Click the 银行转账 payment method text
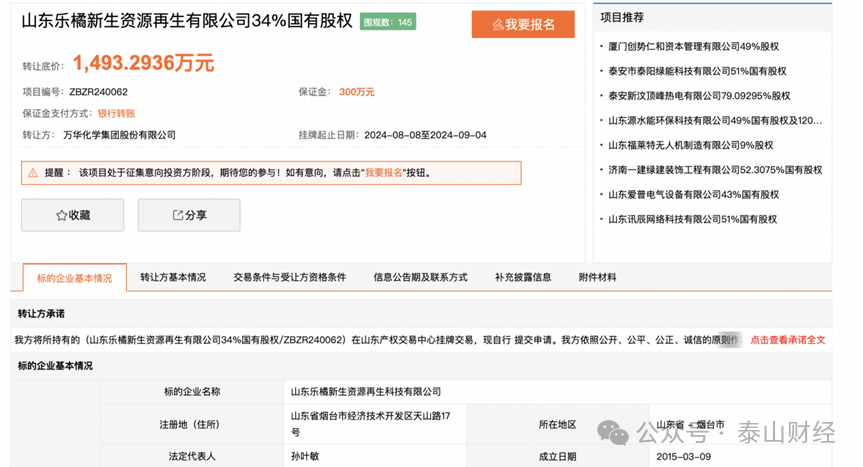 (x=116, y=113)
